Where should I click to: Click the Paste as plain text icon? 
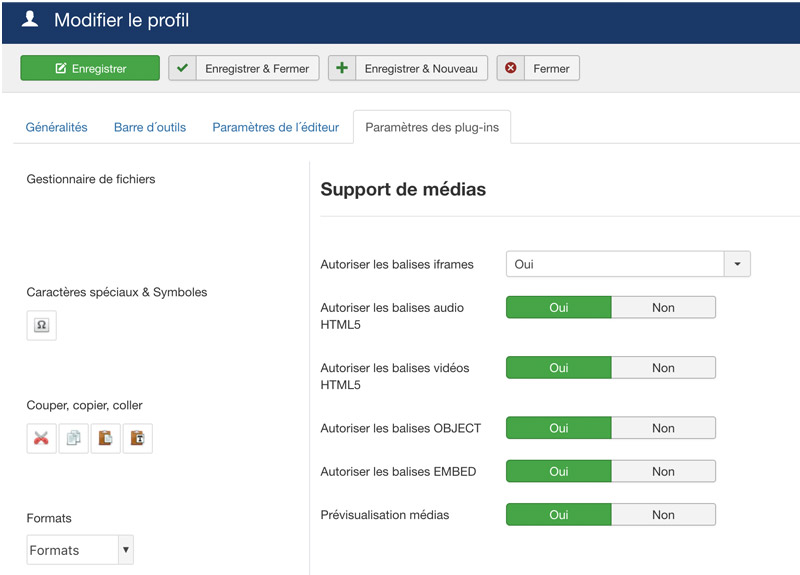pyautogui.click(x=137, y=438)
